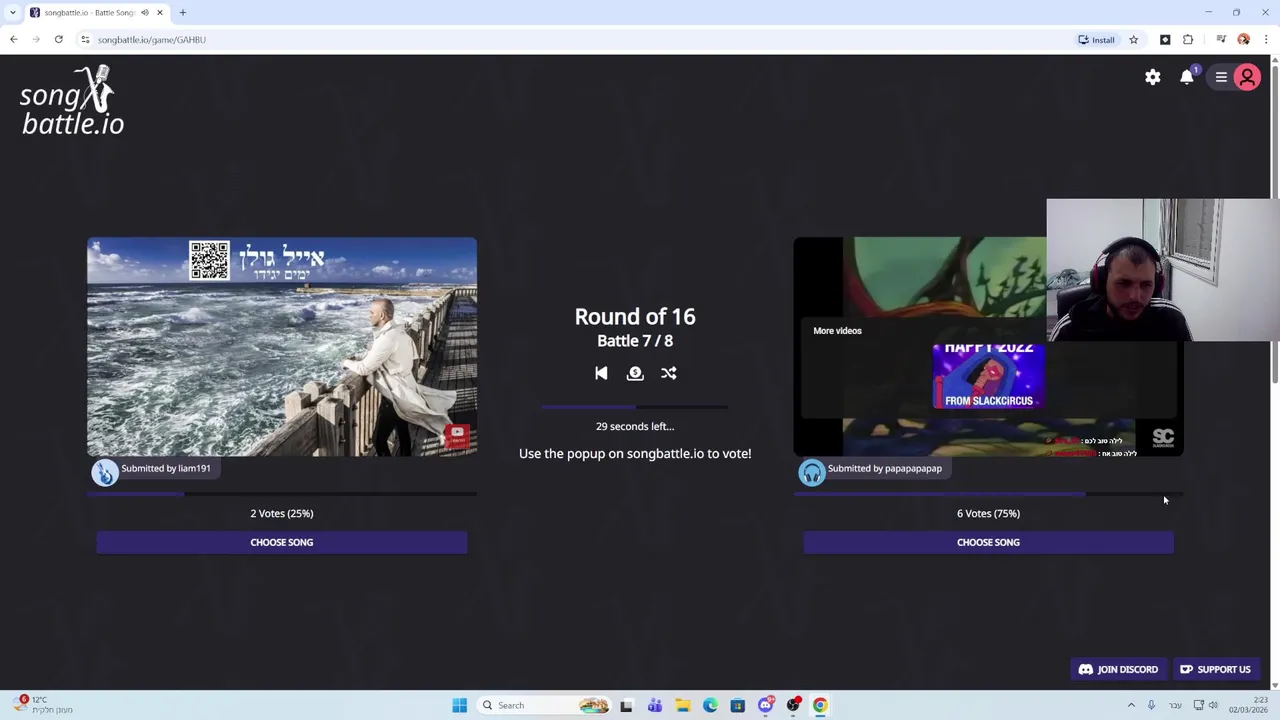Image resolution: width=1280 pixels, height=720 pixels.
Task: Switch the keyboard language indicator
Action: click(x=1176, y=705)
